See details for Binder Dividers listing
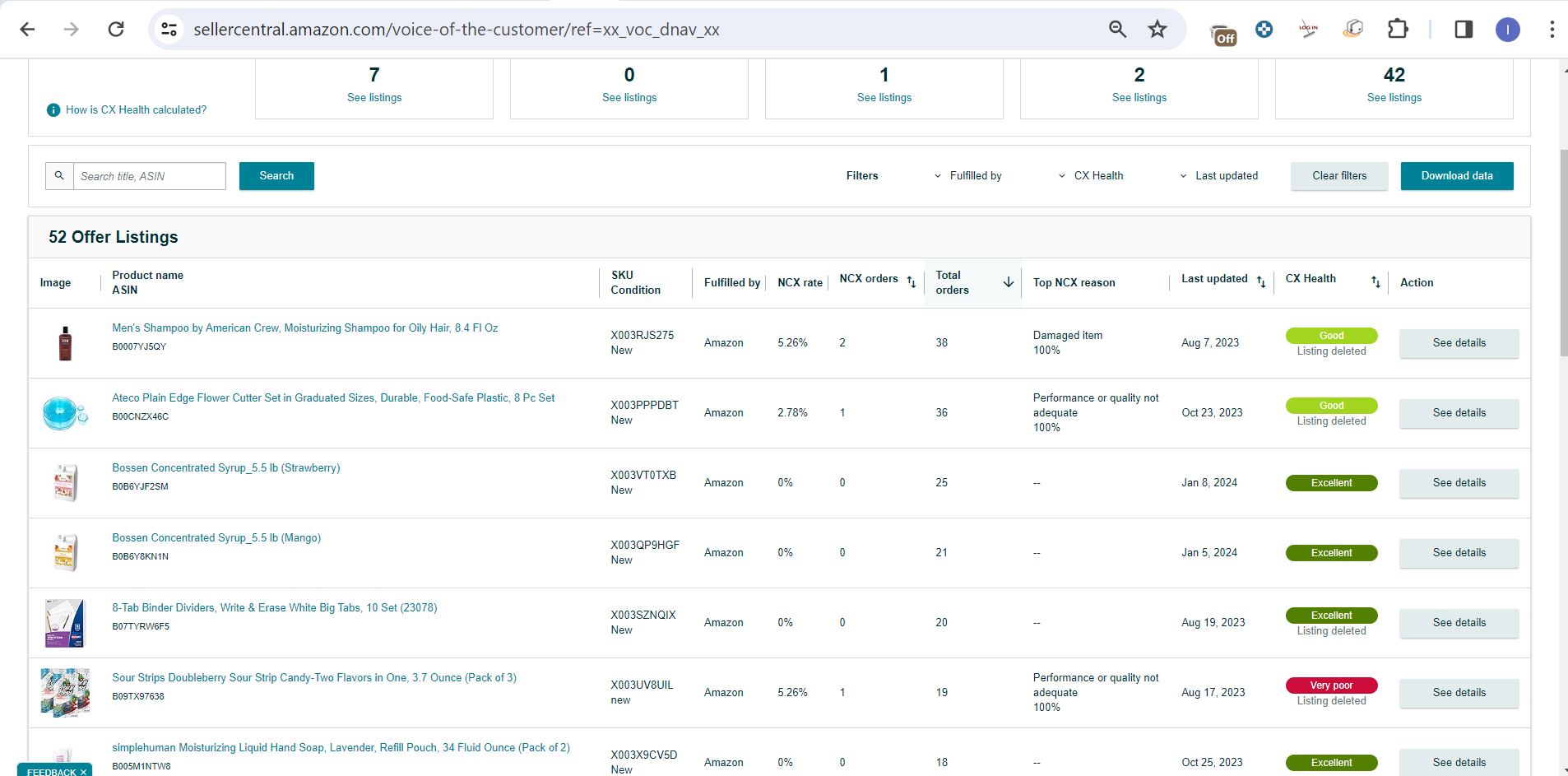The image size is (1568, 776). point(1459,623)
